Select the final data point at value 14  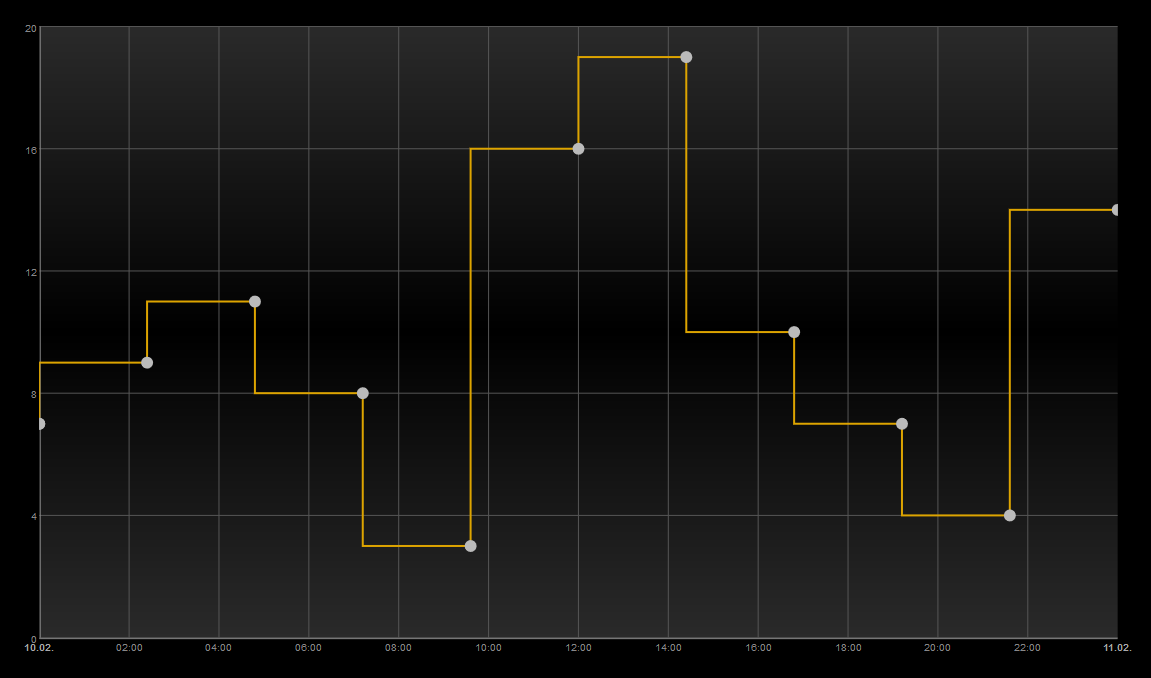pos(1115,210)
